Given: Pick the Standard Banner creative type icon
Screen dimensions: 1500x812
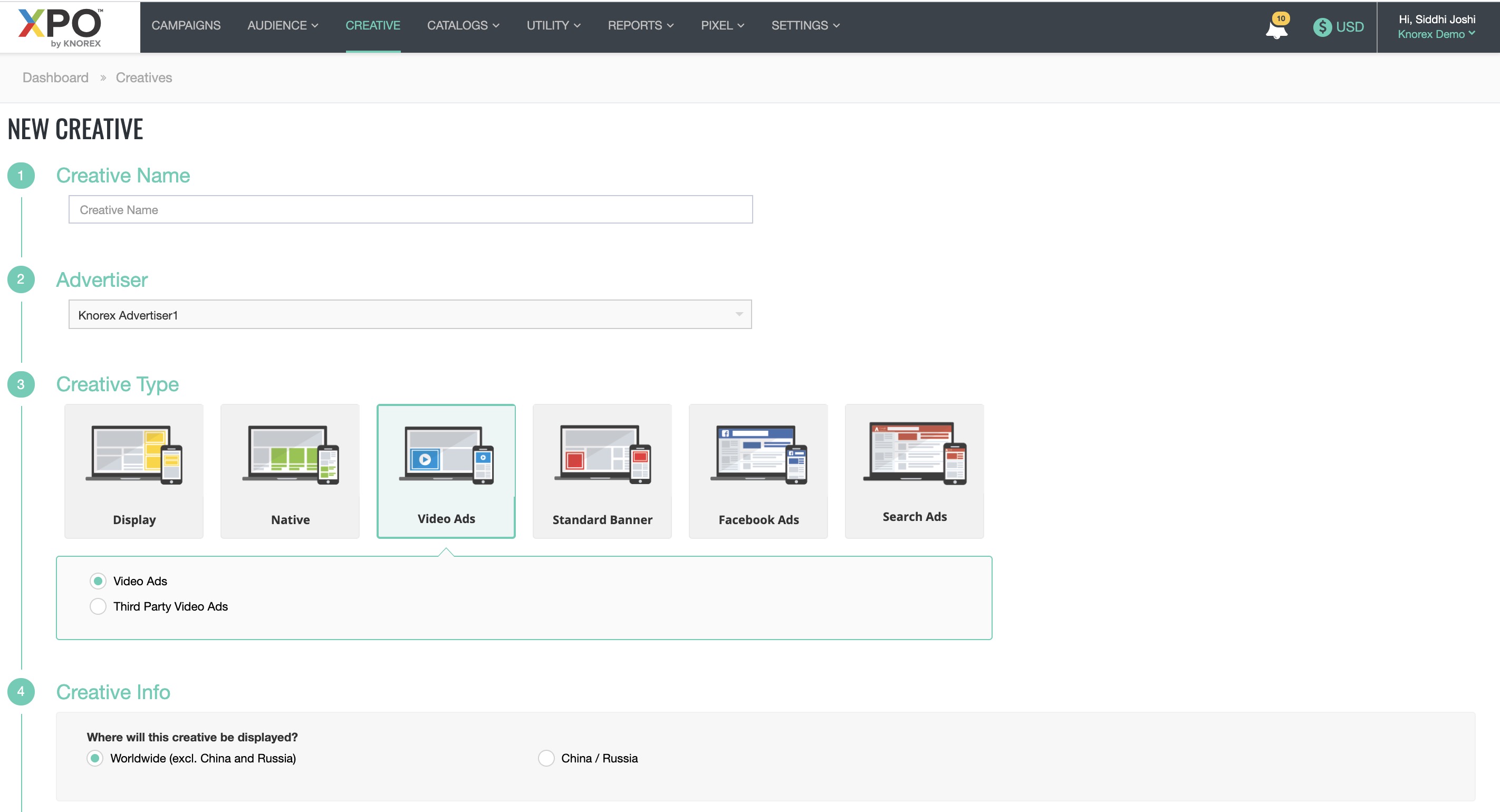Looking at the screenshot, I should 602,455.
